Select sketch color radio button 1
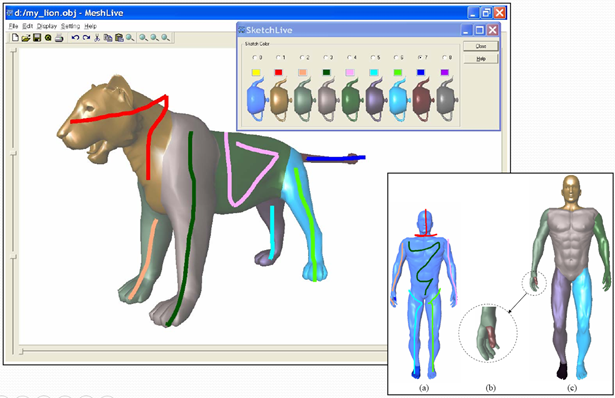 click(x=280, y=57)
